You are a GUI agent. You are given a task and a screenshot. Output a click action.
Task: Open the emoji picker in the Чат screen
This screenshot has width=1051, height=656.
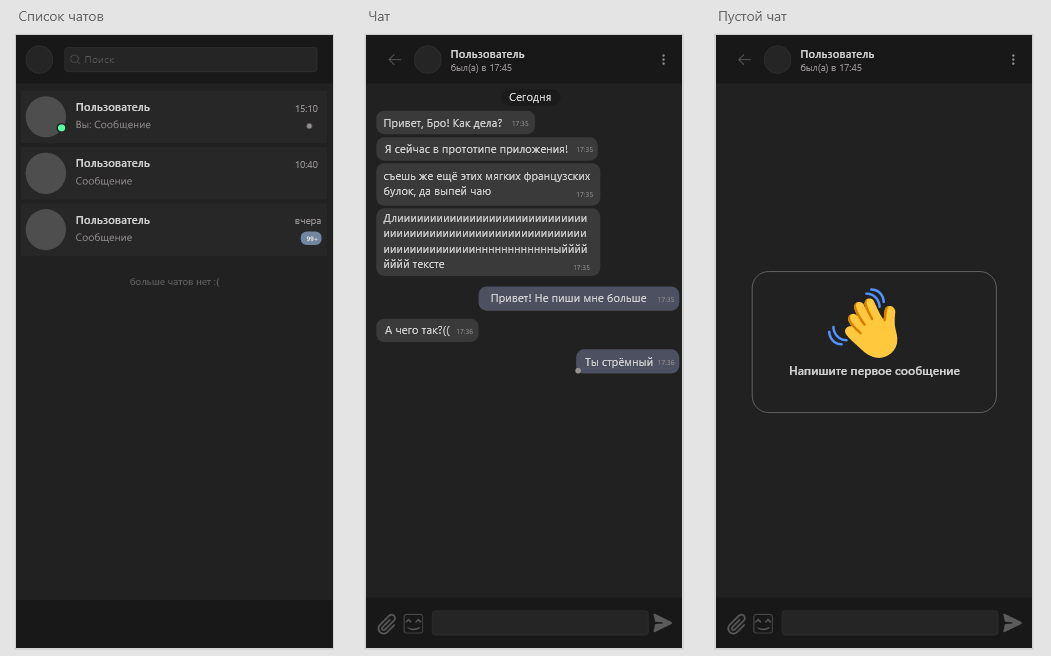pos(414,624)
